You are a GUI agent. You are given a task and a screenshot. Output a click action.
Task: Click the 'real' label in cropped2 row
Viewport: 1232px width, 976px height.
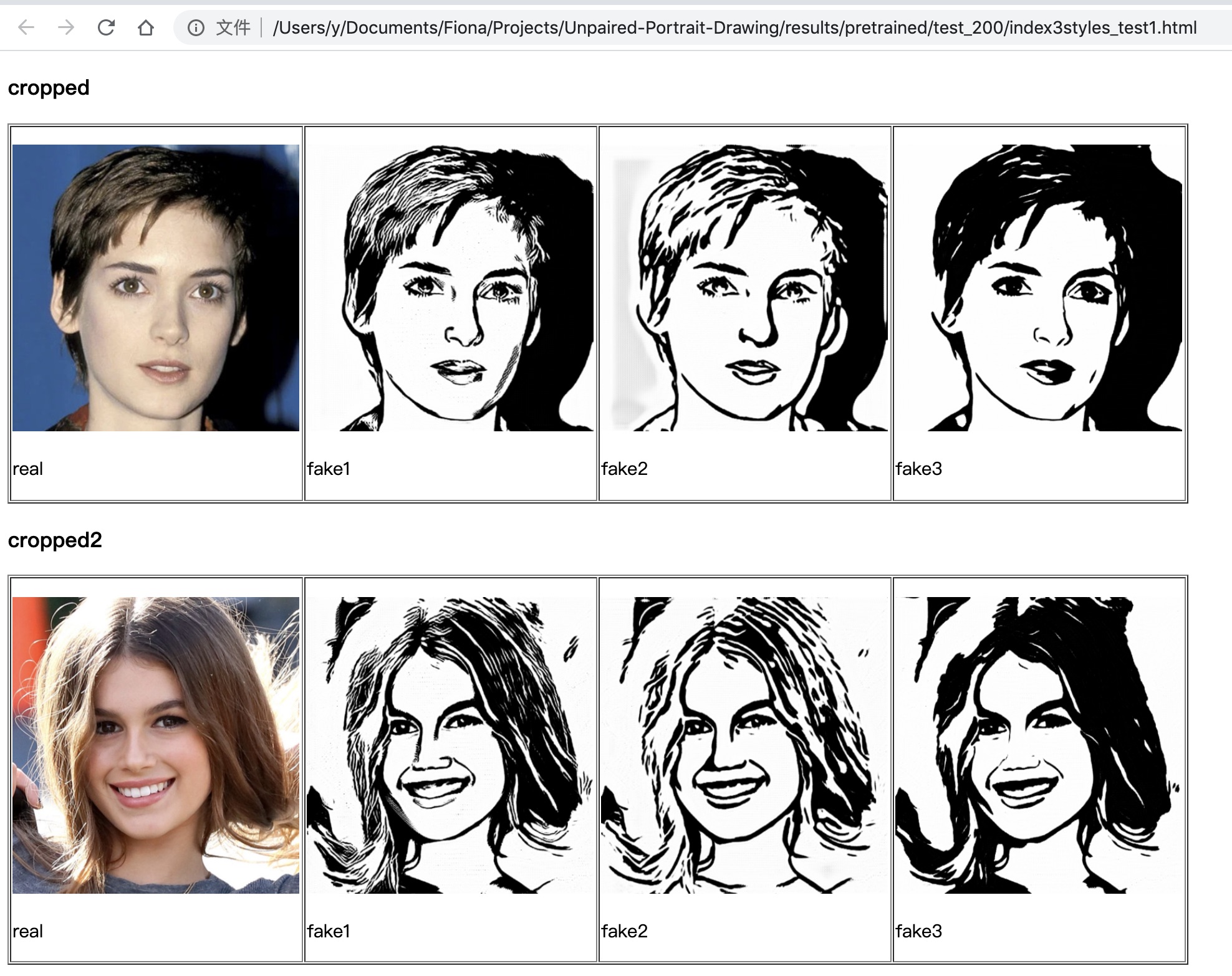point(27,931)
